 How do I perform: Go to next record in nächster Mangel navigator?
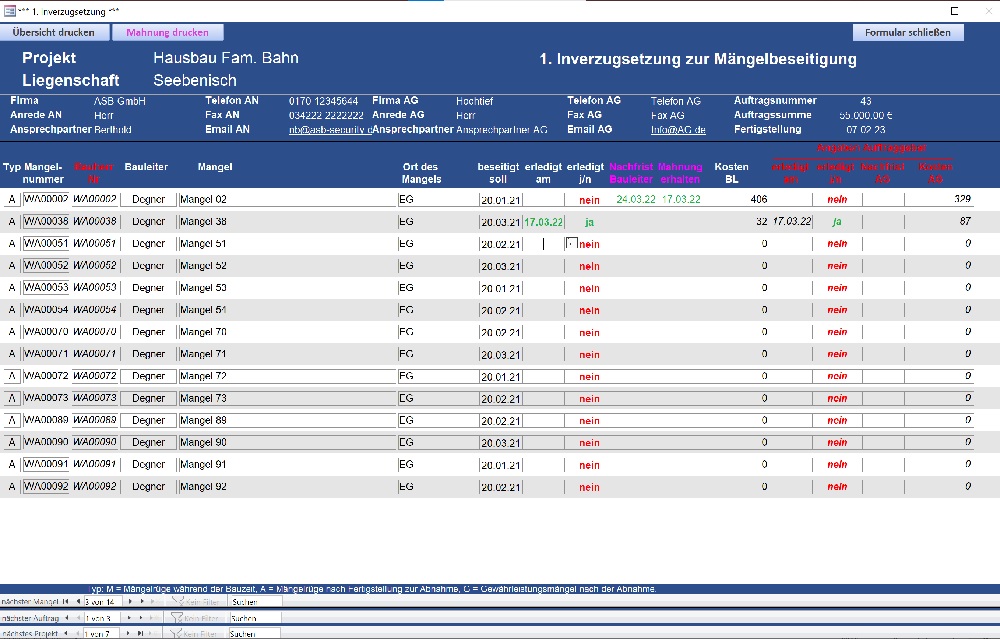pyautogui.click(x=130, y=601)
